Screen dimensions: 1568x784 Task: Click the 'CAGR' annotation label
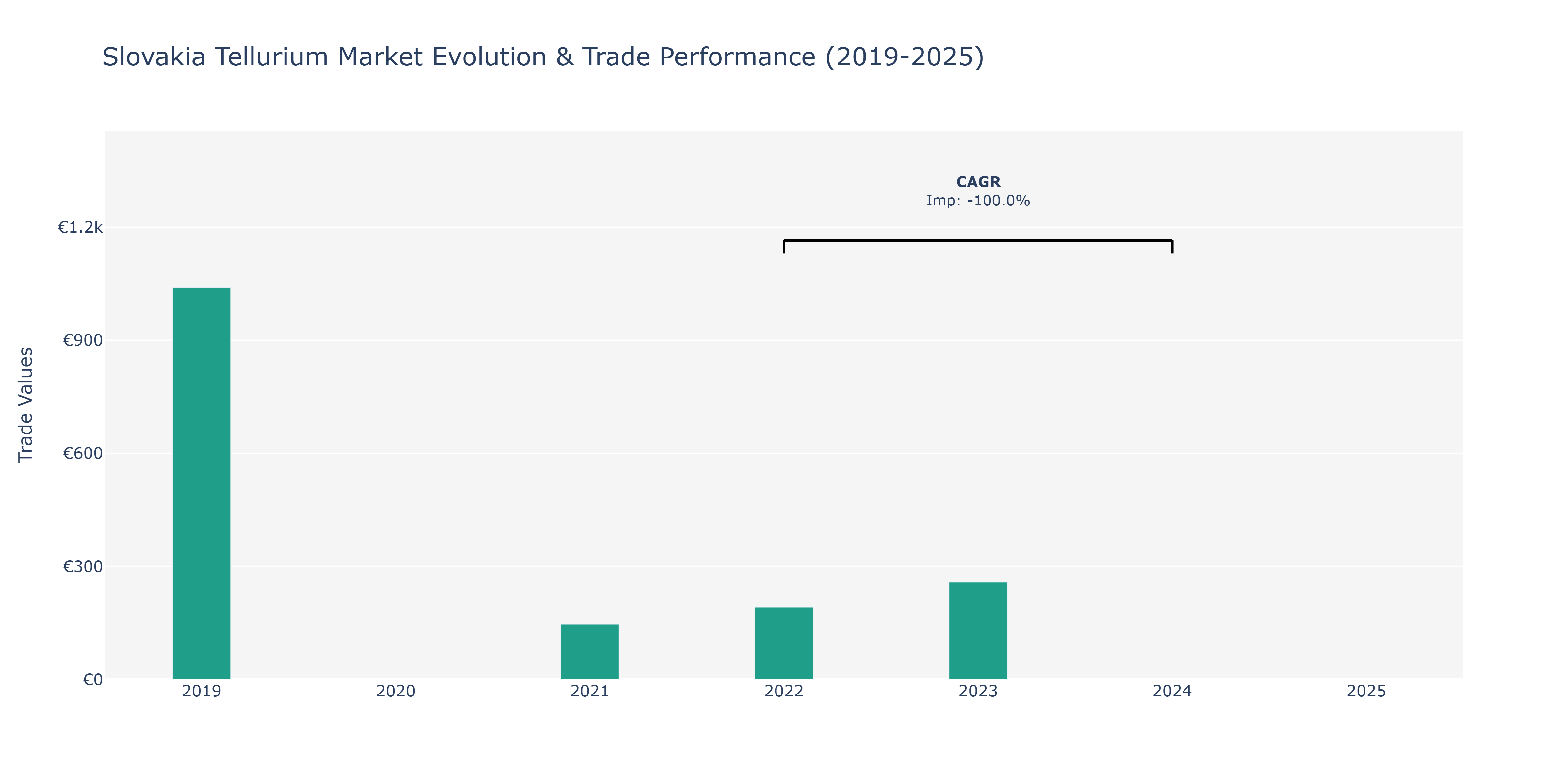[x=978, y=182]
